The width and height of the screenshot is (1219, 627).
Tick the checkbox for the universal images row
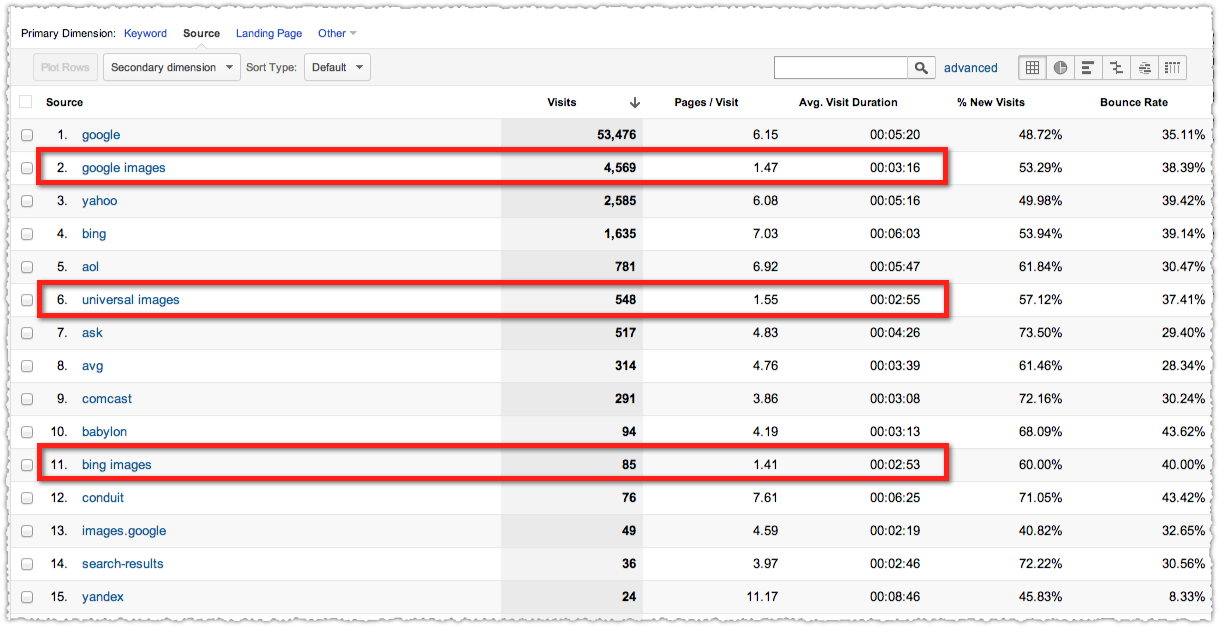[27, 300]
